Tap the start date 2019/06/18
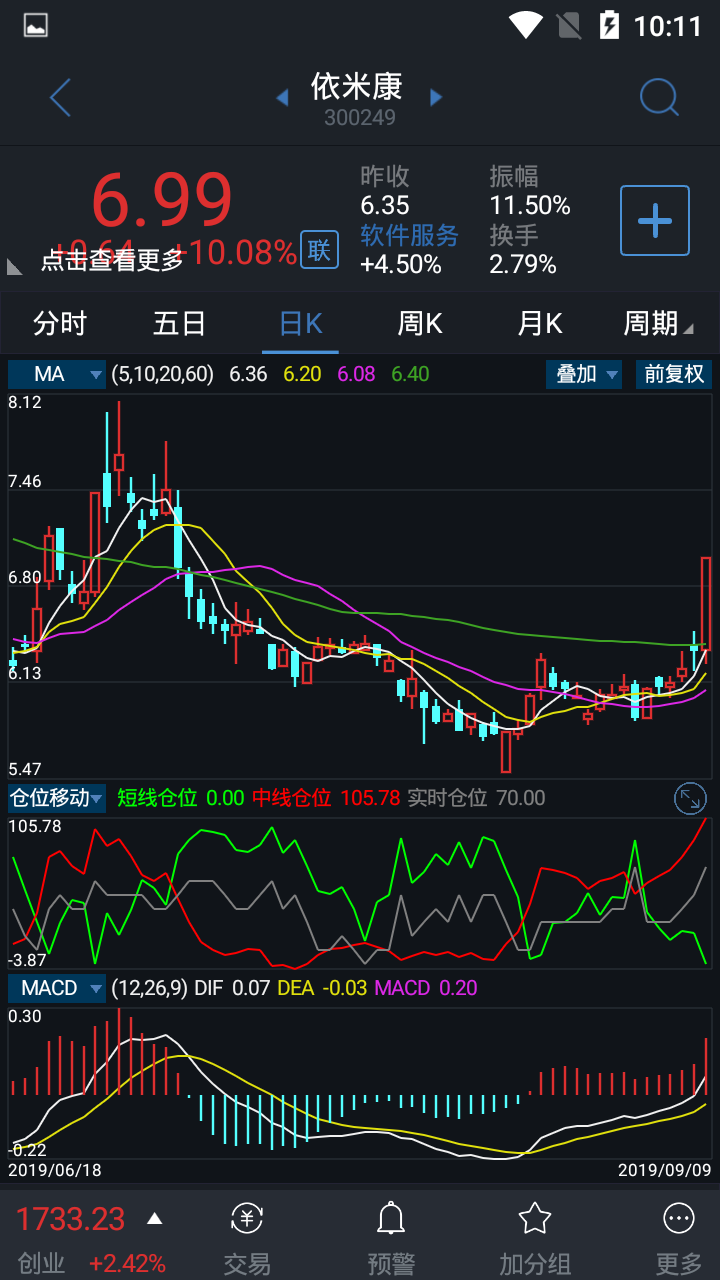720x1280 pixels. tap(55, 1169)
